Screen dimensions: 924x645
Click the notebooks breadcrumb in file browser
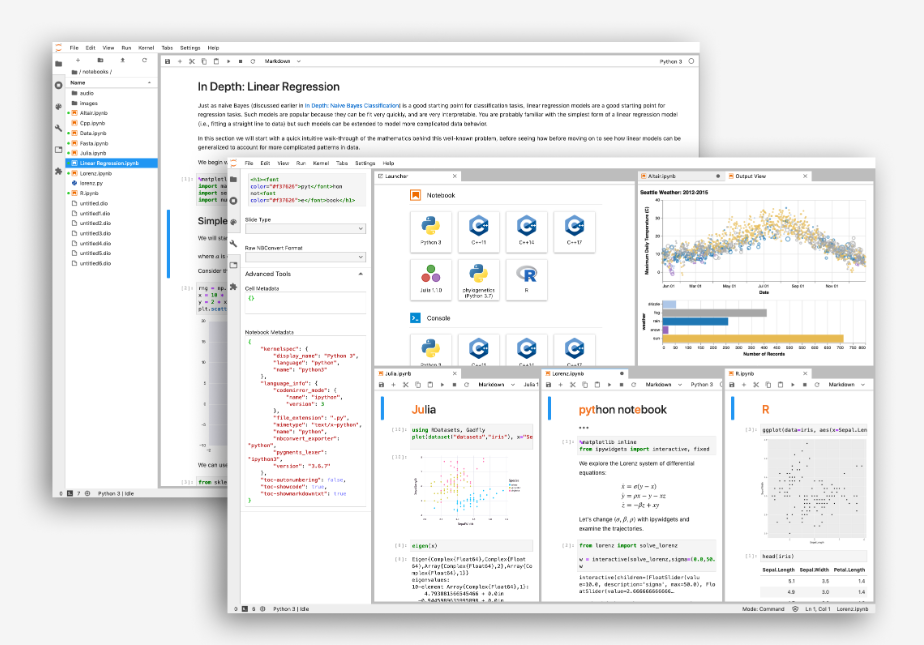click(94, 72)
